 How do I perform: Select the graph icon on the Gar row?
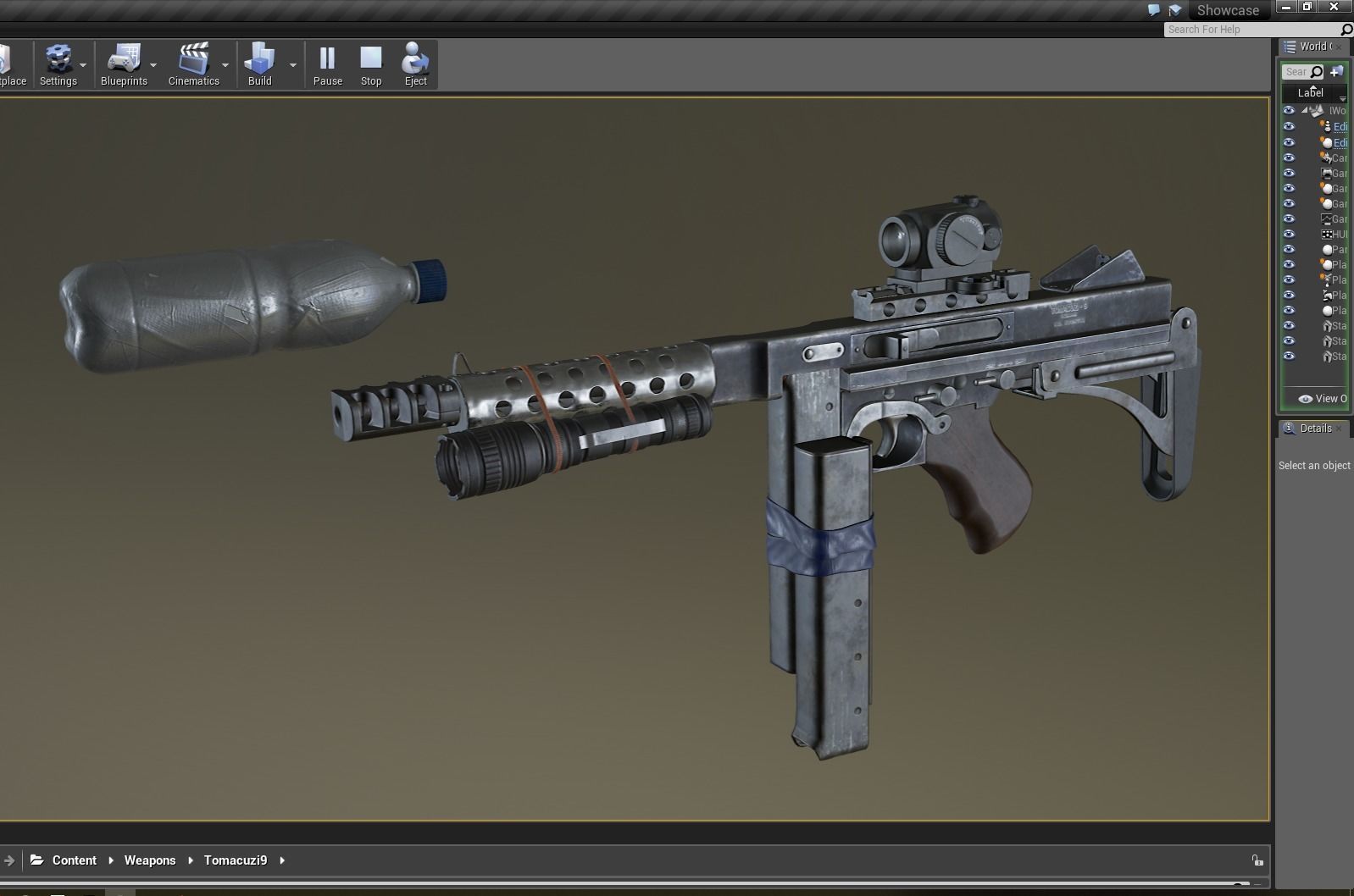click(1327, 219)
